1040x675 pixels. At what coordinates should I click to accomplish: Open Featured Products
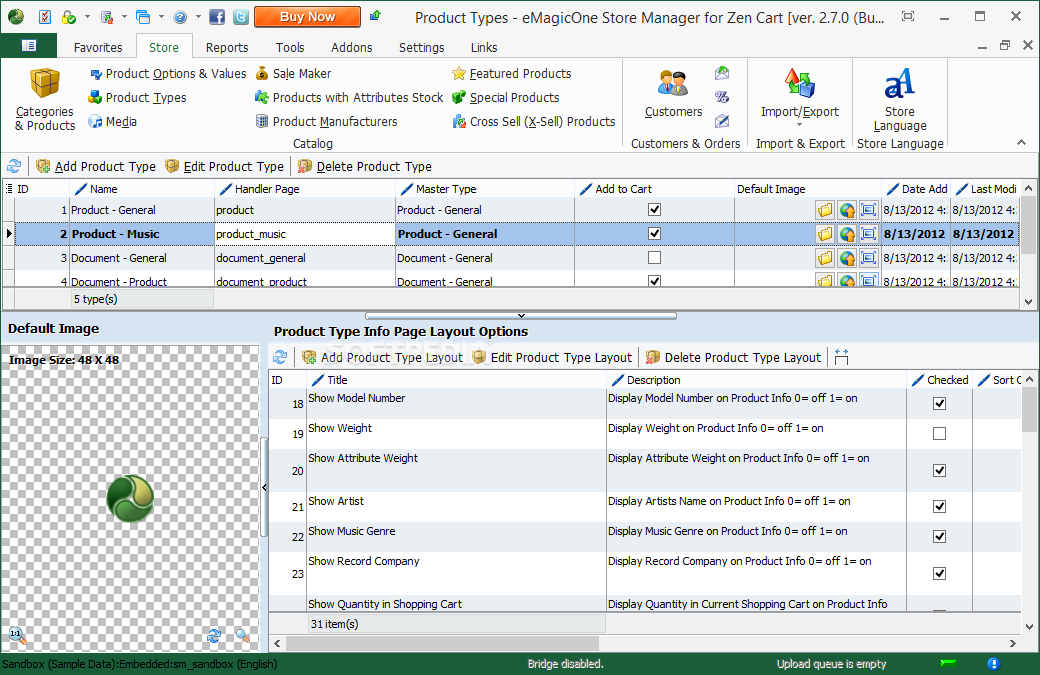pos(511,74)
